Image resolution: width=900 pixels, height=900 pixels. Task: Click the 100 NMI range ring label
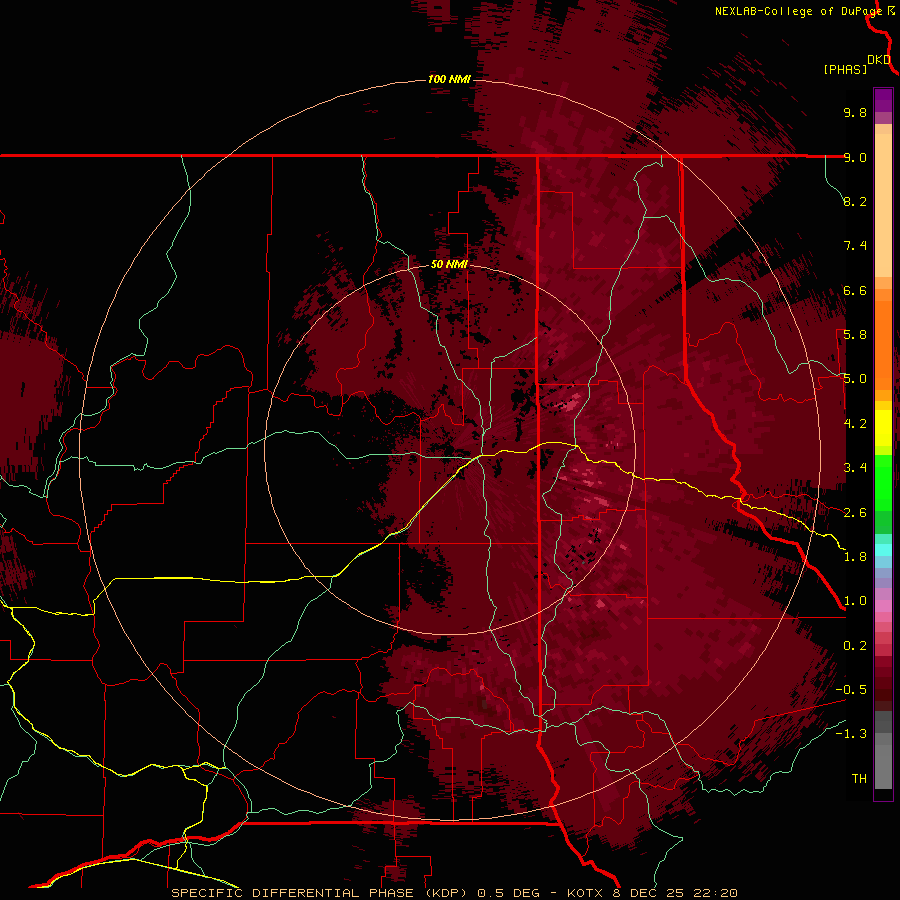point(449,79)
